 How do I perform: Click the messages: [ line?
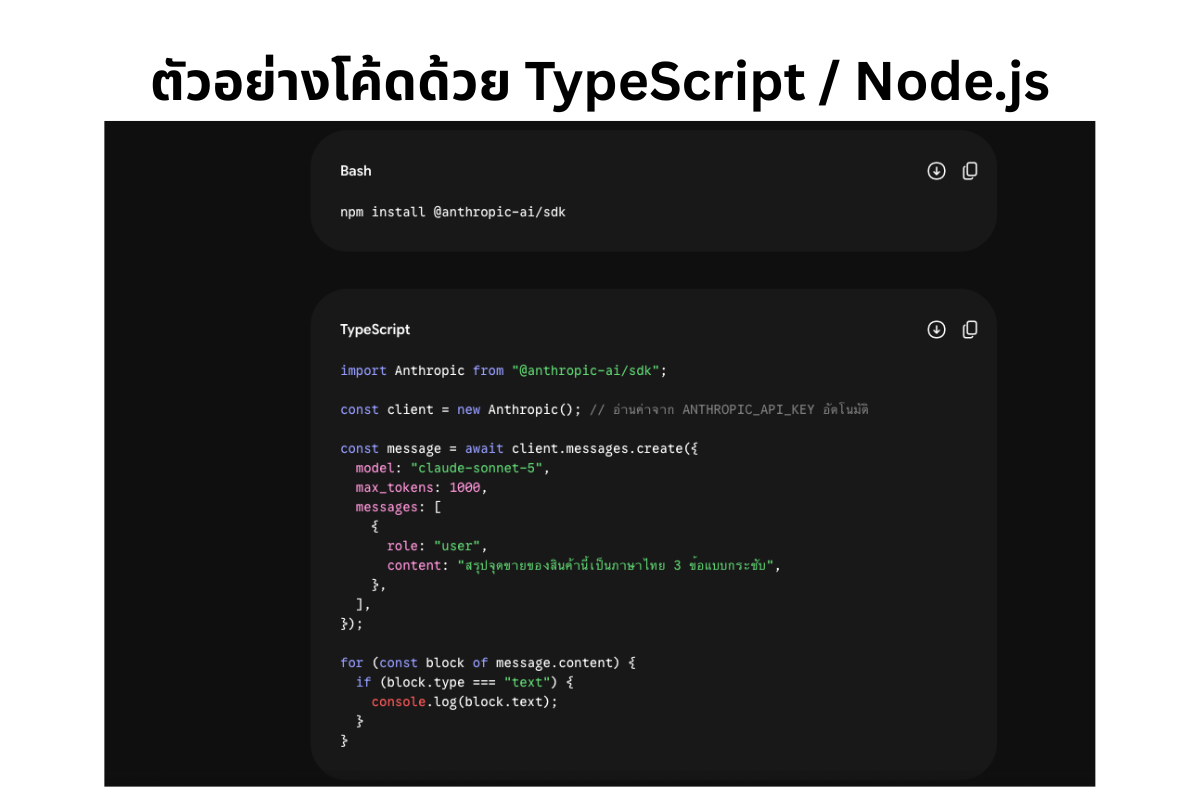pyautogui.click(x=398, y=507)
